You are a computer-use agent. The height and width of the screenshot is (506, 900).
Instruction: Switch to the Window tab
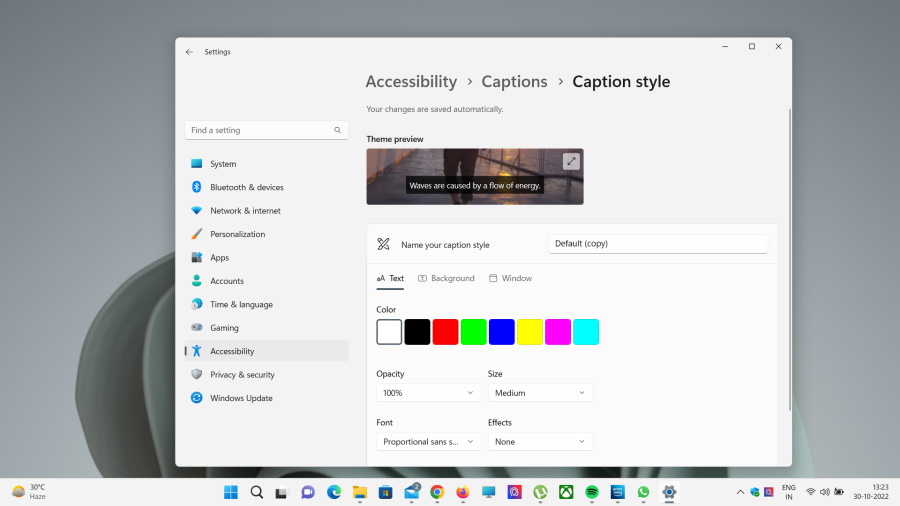510,278
